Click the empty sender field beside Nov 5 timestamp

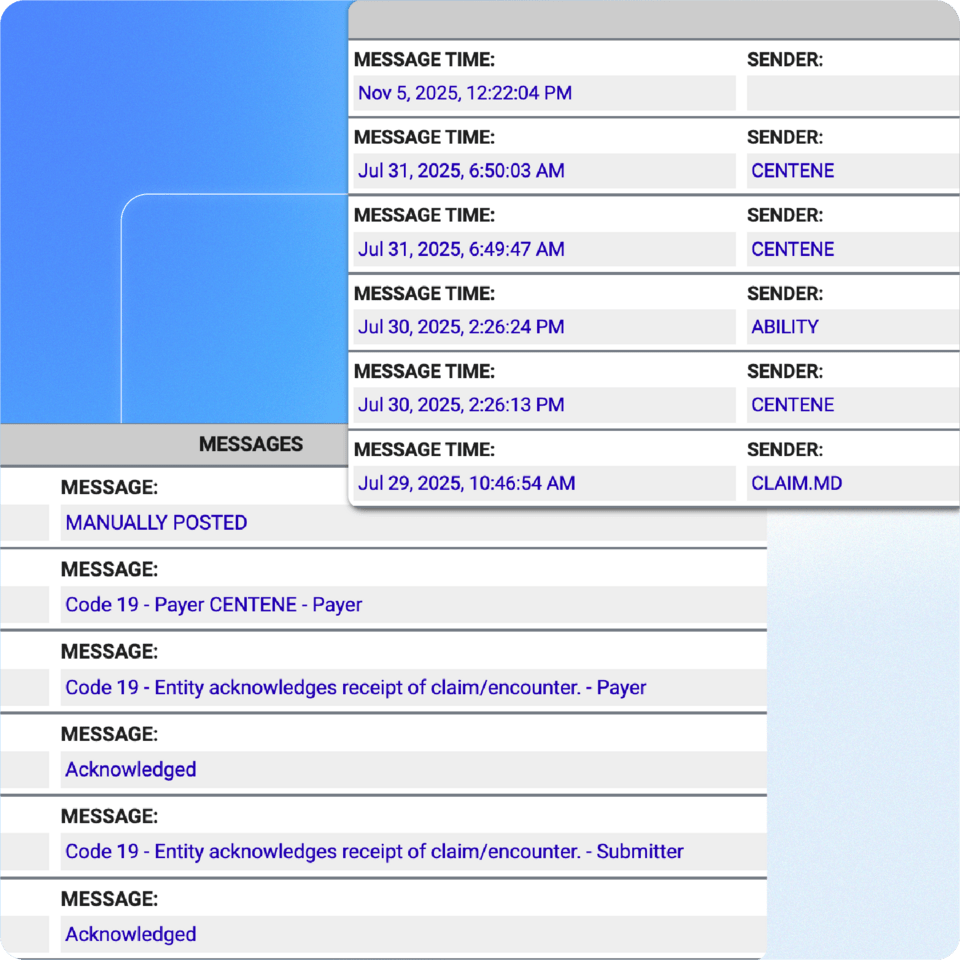click(x=850, y=92)
